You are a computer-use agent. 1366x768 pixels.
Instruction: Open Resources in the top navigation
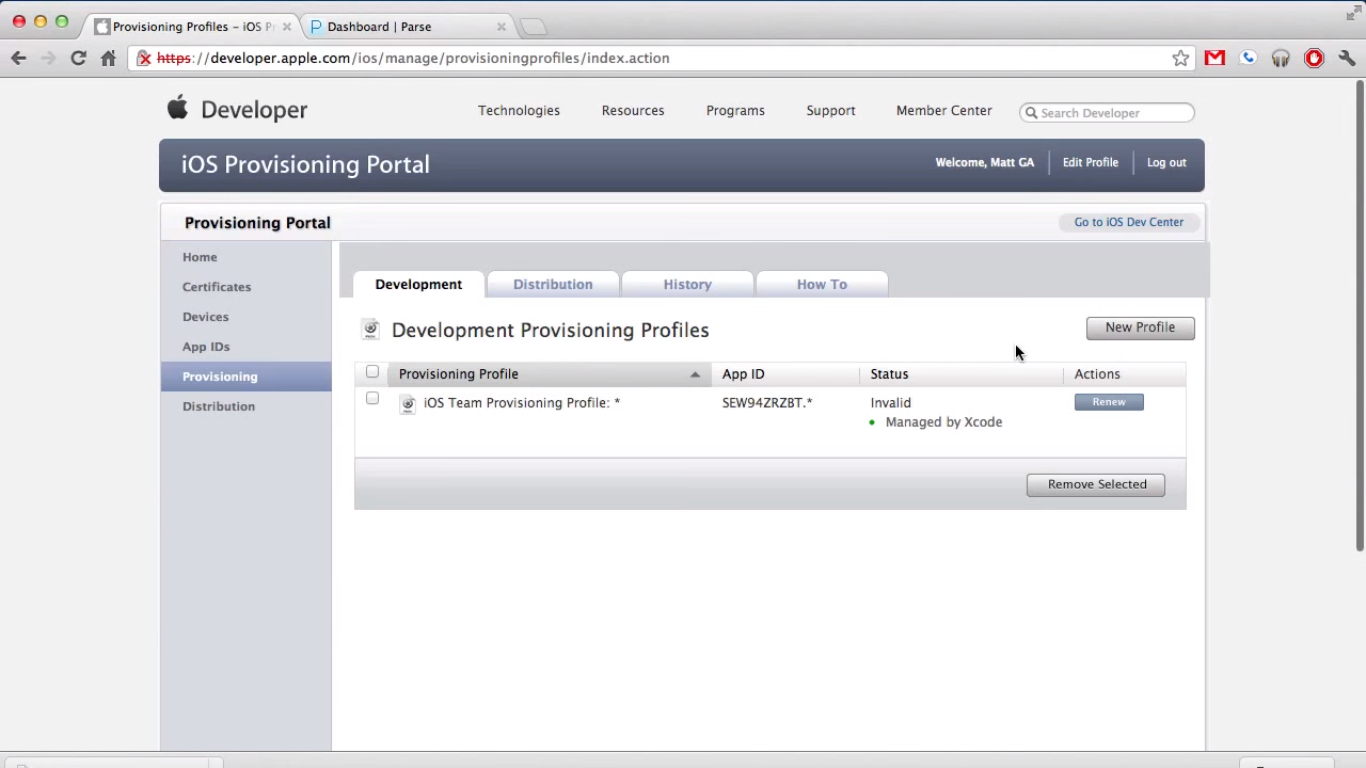pos(633,111)
